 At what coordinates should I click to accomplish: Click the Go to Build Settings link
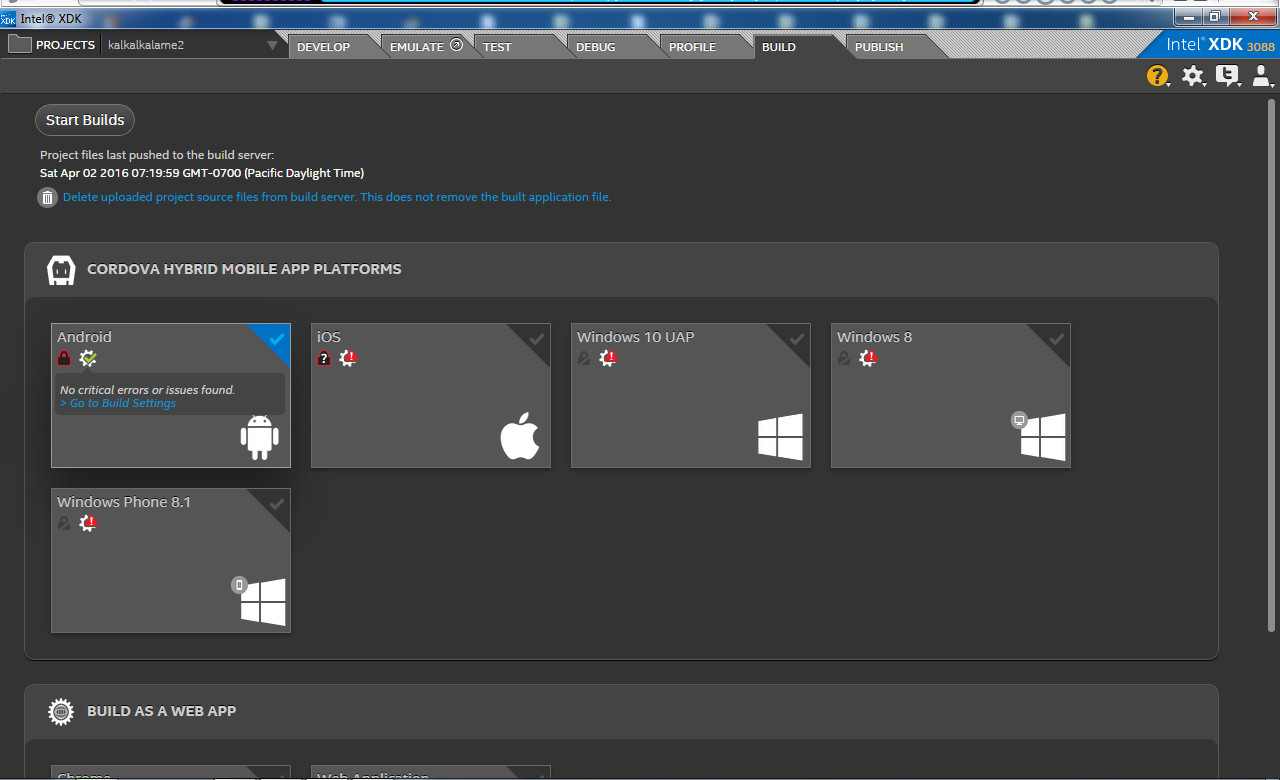pyautogui.click(x=118, y=403)
